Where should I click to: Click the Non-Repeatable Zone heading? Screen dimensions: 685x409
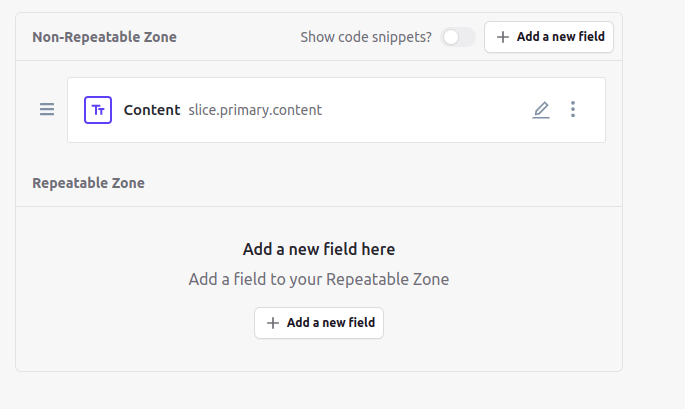[x=104, y=37]
